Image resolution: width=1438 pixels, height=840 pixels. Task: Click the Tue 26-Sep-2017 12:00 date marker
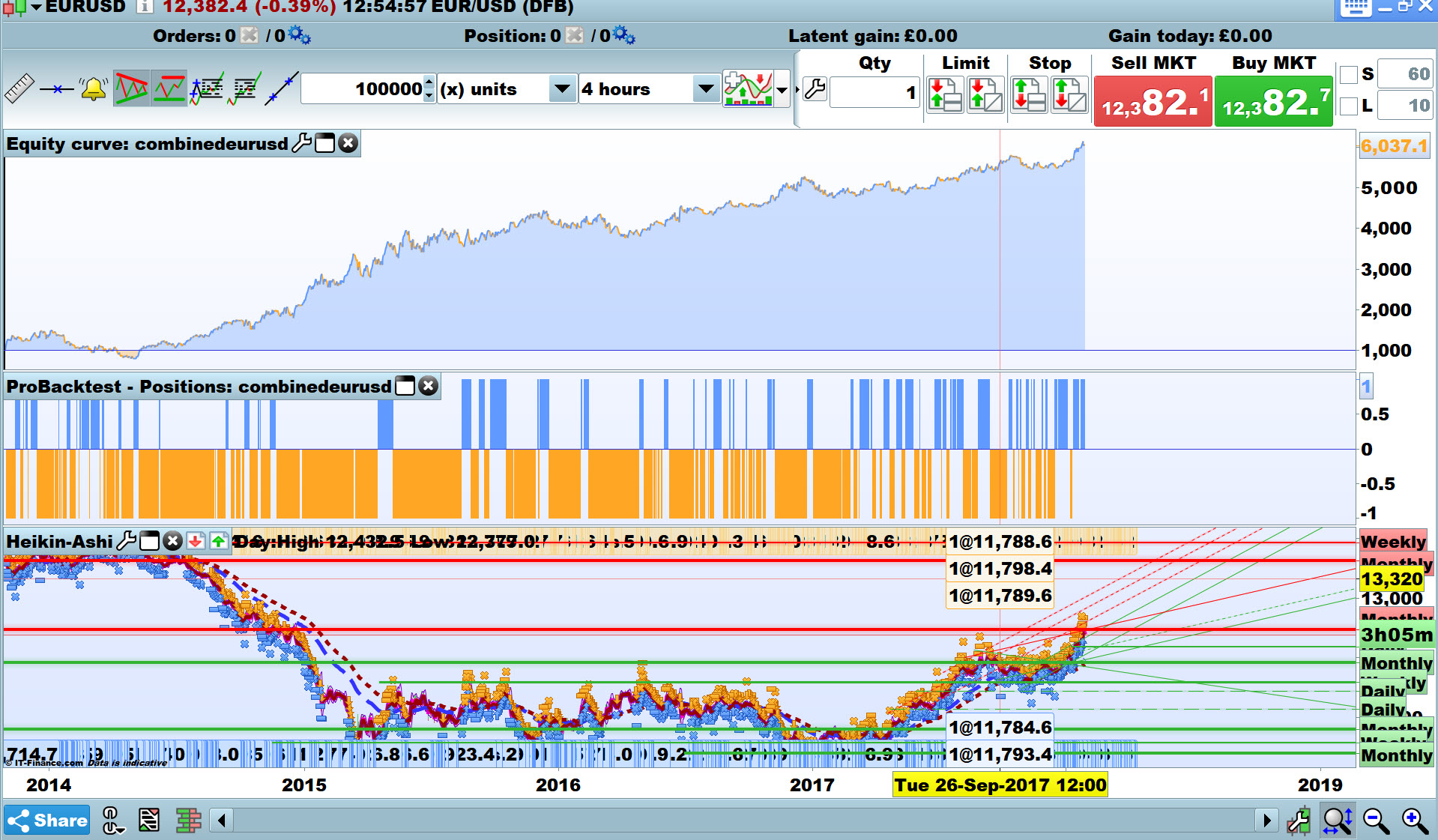tap(1000, 785)
